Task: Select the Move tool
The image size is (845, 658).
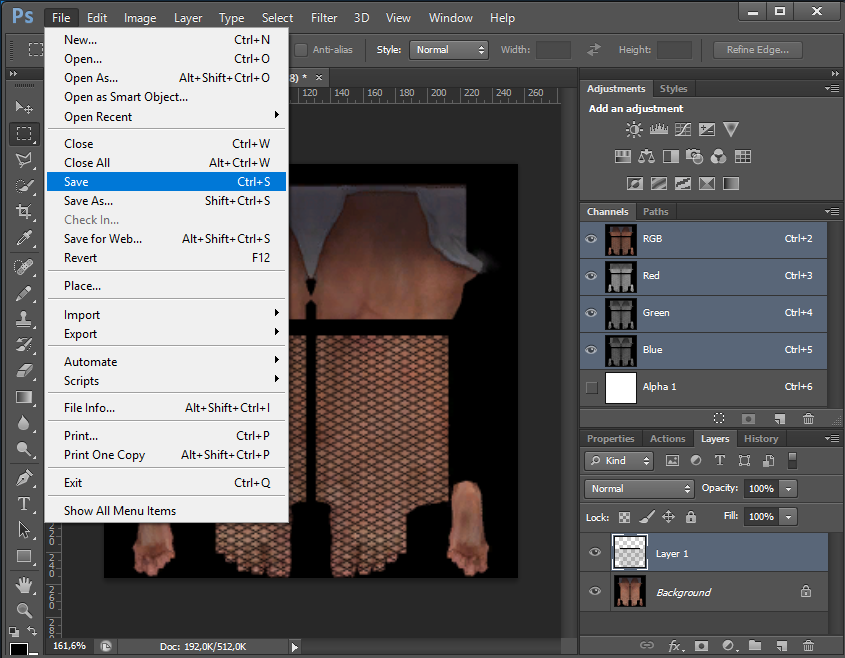Action: (x=24, y=107)
